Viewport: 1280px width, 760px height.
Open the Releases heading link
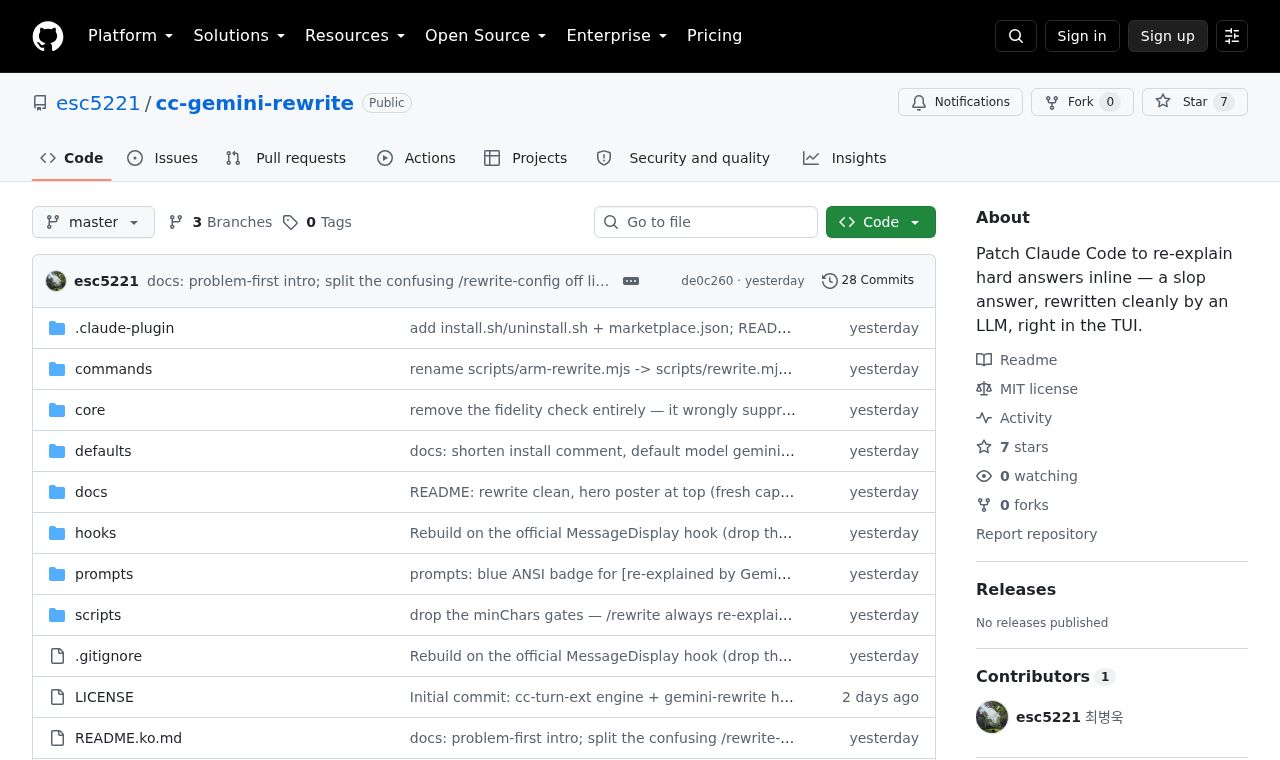point(1016,590)
